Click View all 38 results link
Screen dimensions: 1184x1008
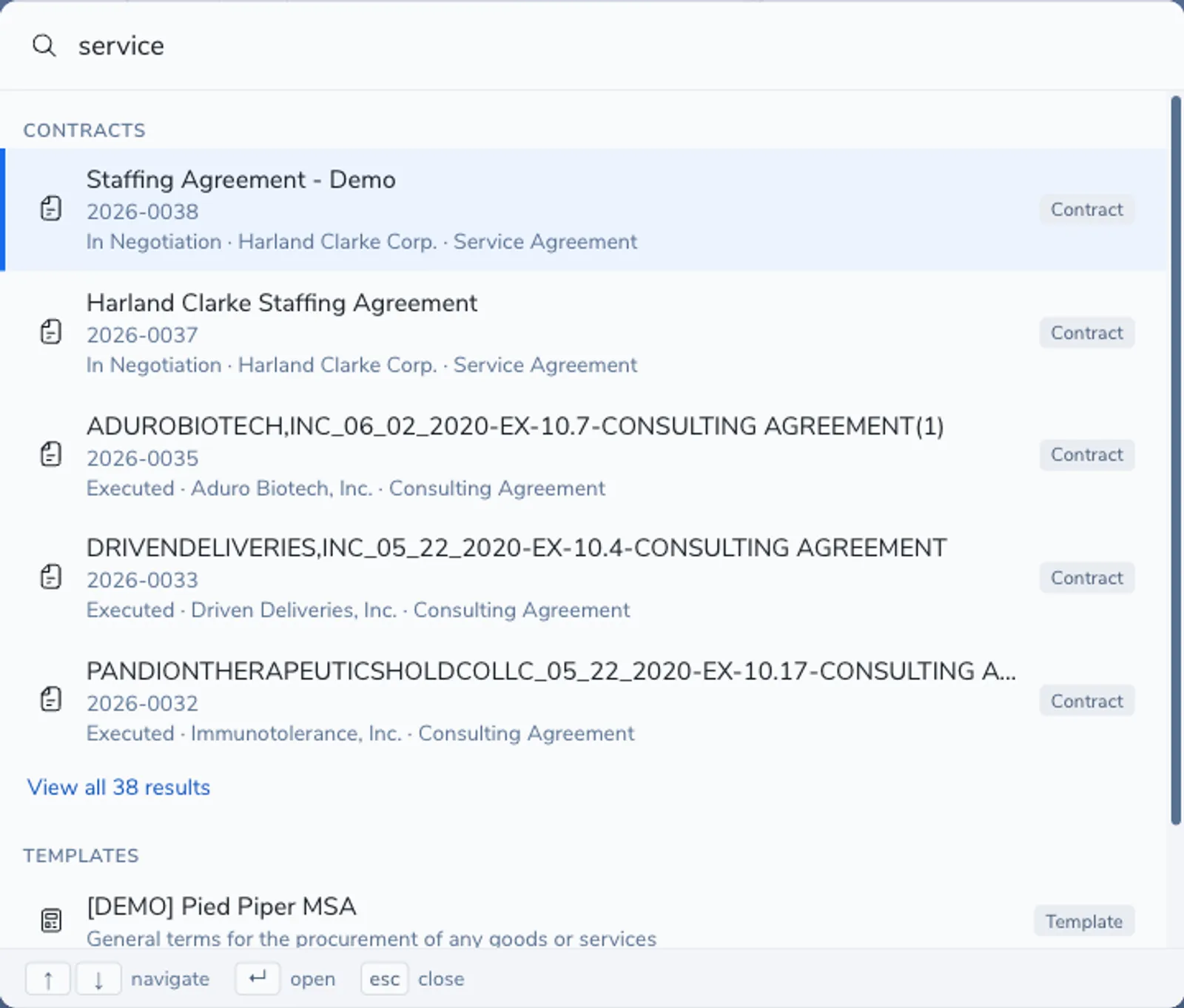pos(118,787)
